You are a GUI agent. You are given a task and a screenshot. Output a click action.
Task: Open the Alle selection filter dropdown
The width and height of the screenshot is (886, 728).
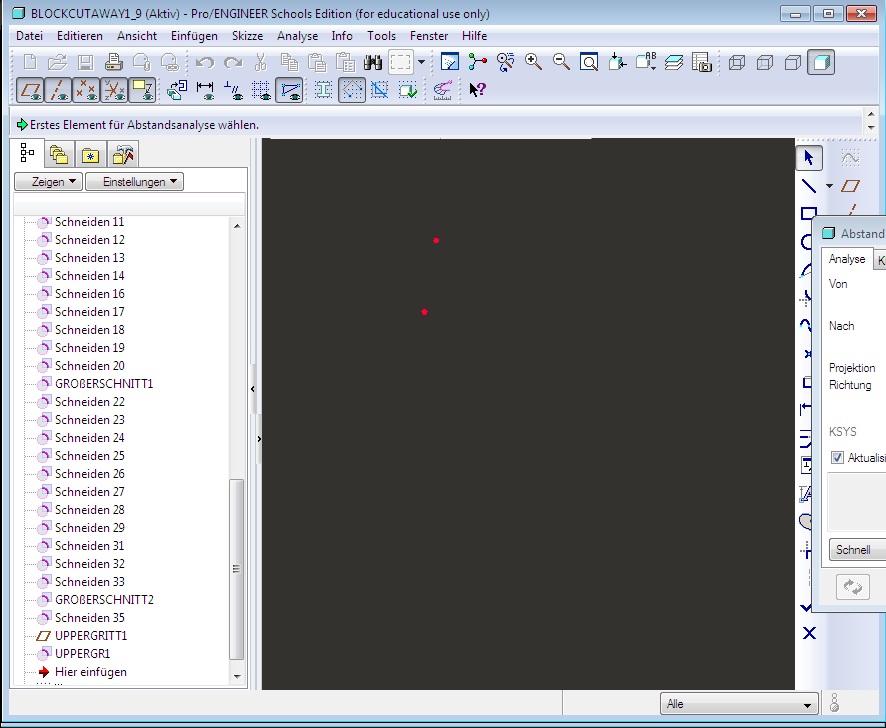click(x=739, y=704)
